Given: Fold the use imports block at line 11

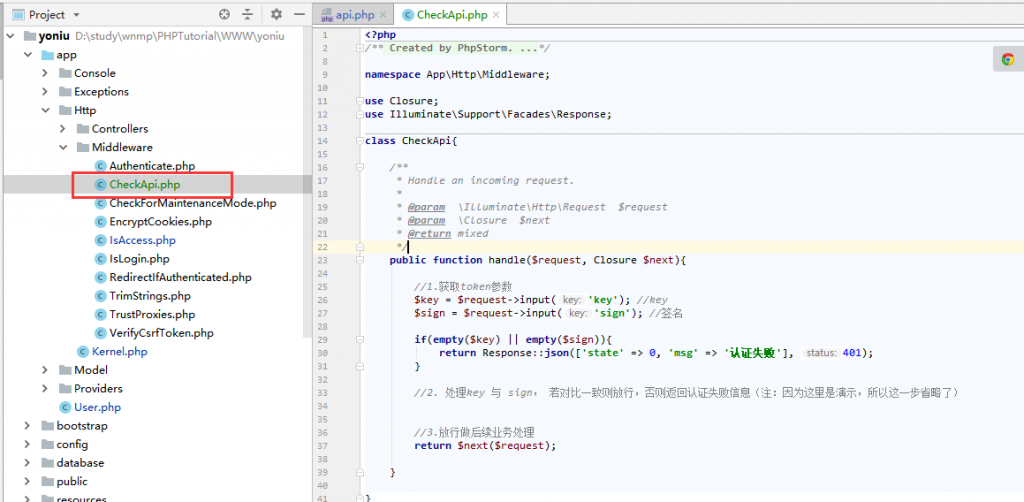Looking at the screenshot, I should 358,101.
